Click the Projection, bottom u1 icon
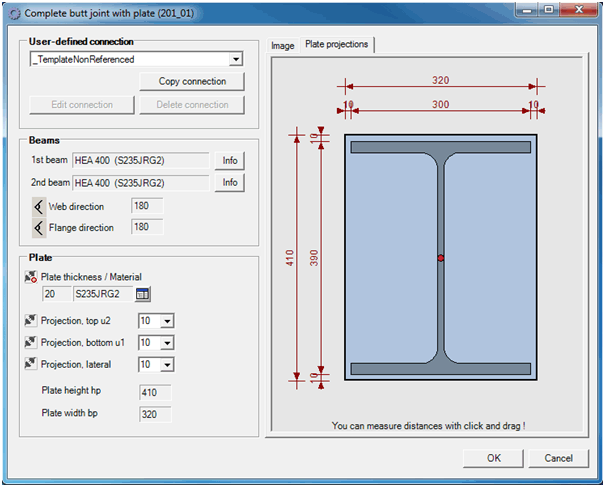 point(30,343)
